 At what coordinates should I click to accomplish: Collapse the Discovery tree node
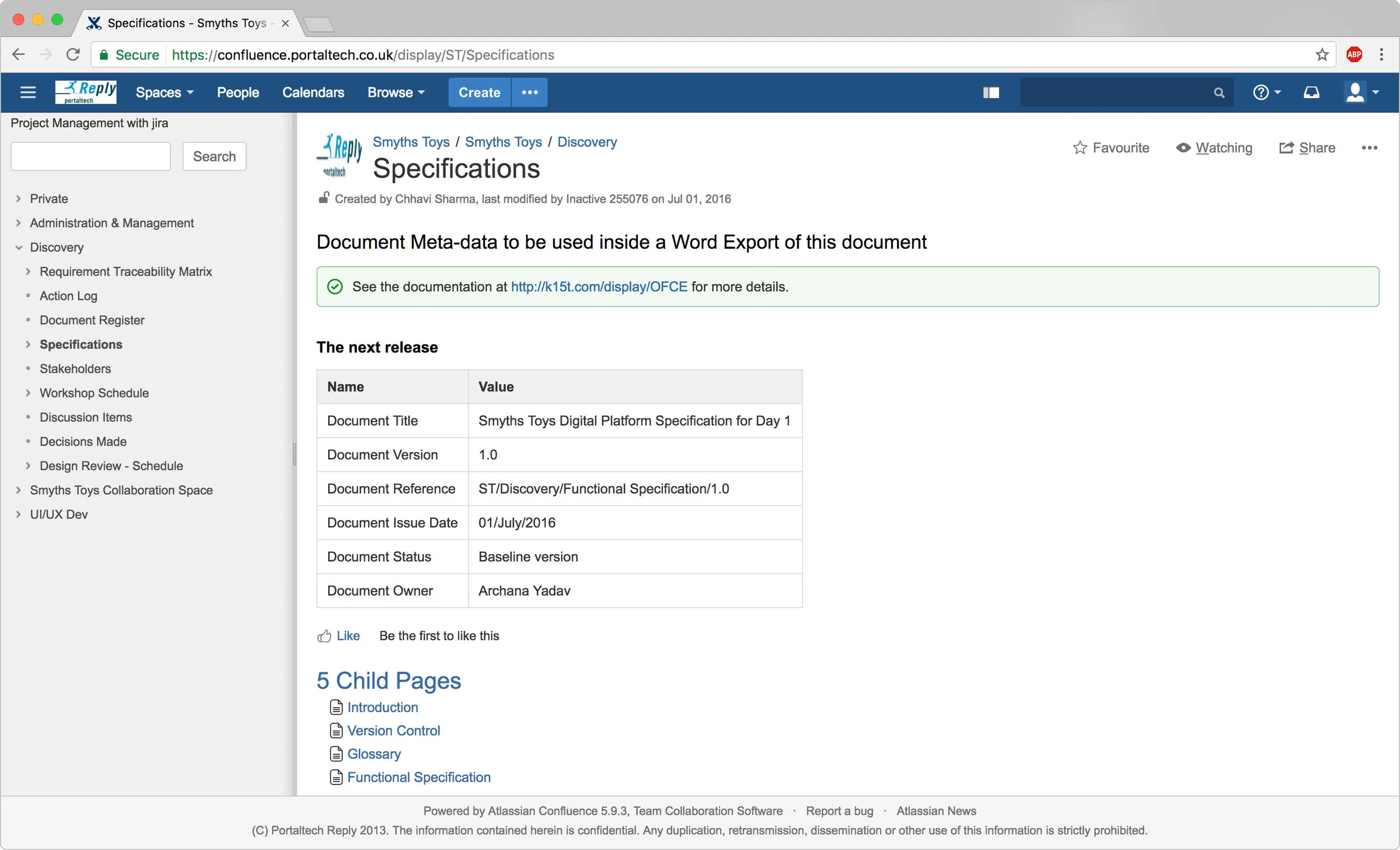18,247
